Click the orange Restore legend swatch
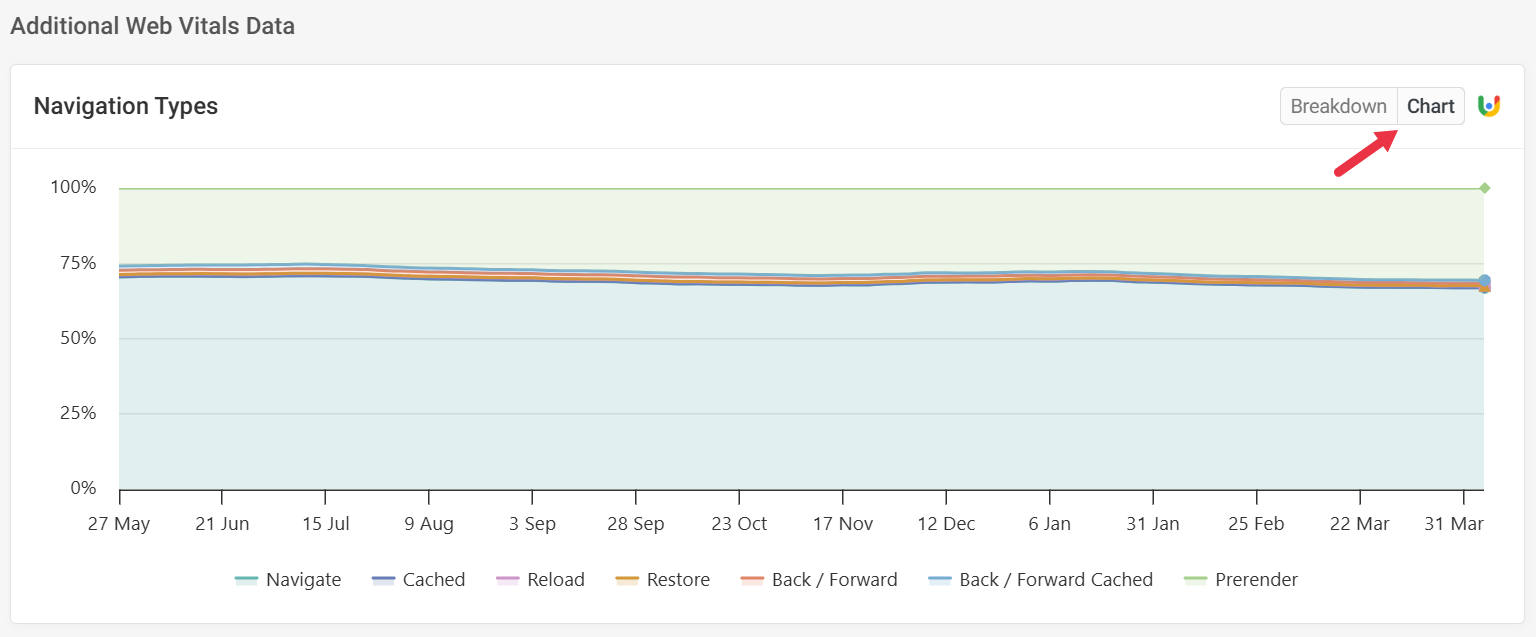Image resolution: width=1536 pixels, height=637 pixels. click(627, 580)
